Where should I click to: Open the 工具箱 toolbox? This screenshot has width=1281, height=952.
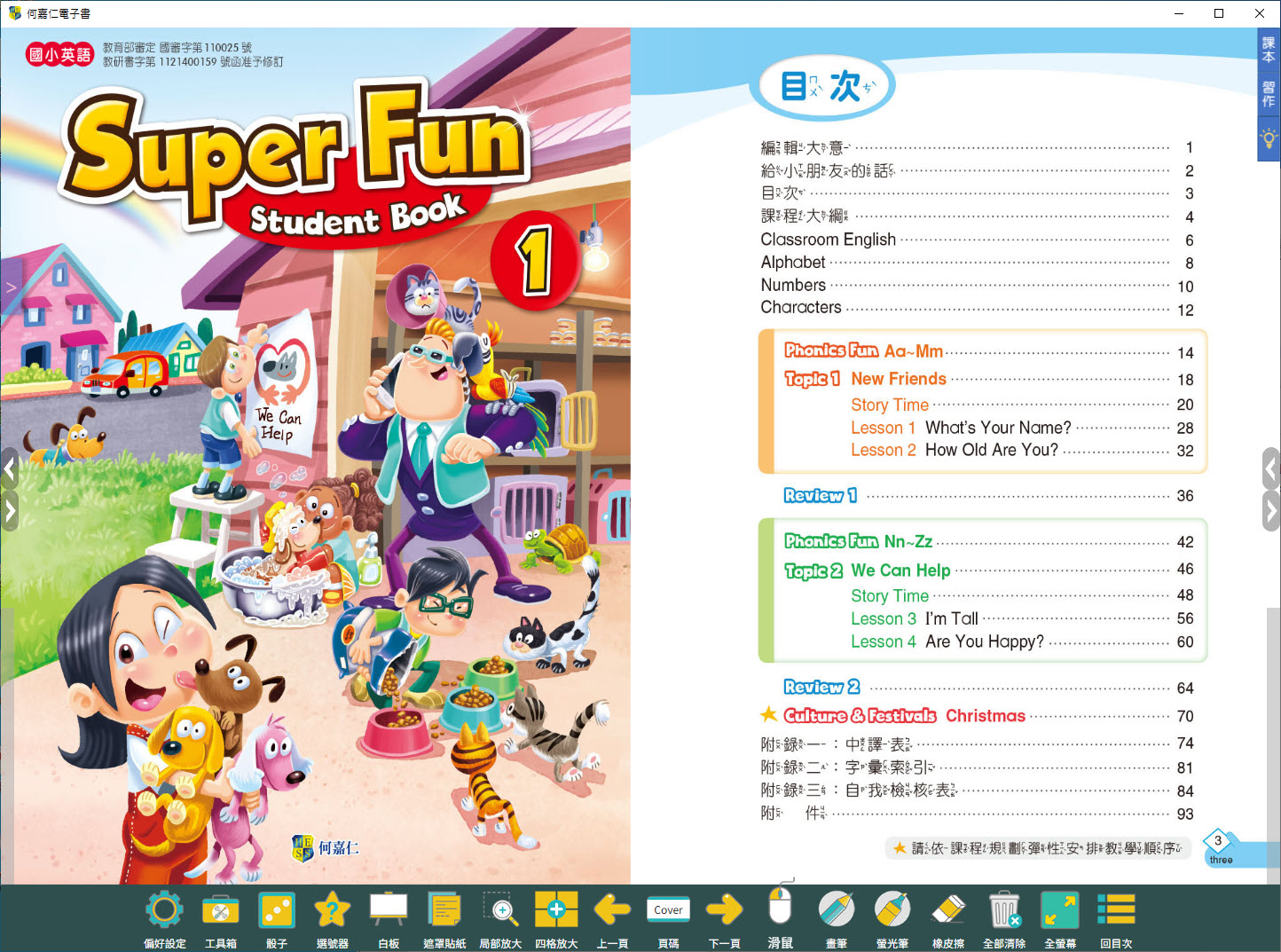pos(220,911)
